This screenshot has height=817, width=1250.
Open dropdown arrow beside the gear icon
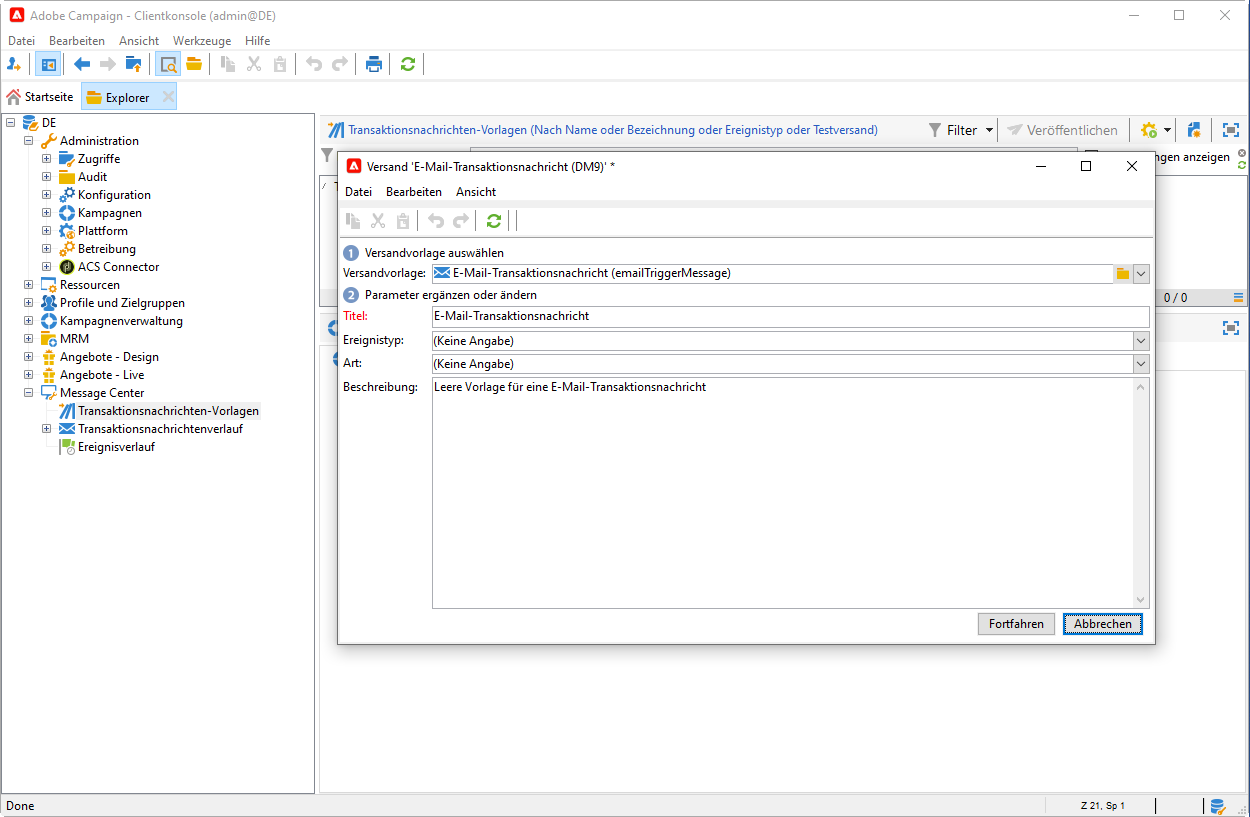[1167, 131]
